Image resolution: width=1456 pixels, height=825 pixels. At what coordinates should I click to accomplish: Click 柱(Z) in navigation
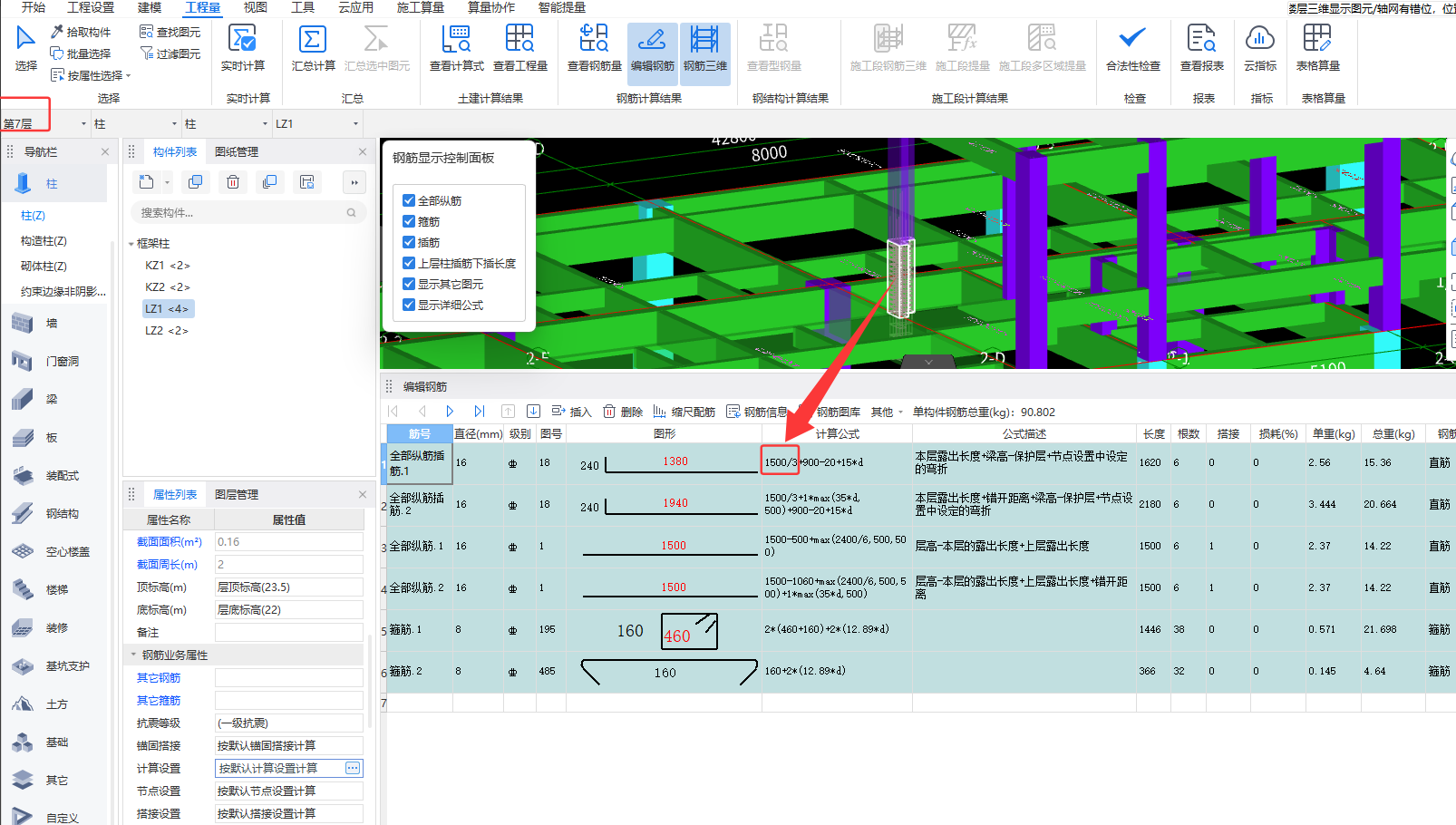coord(33,216)
